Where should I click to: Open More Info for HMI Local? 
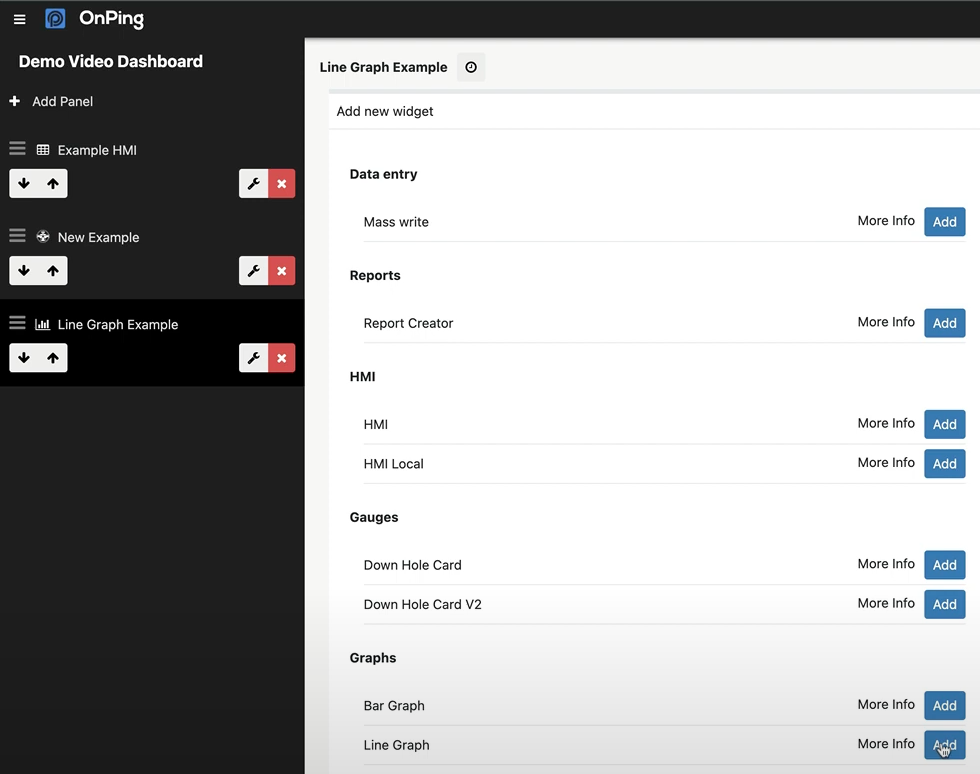click(886, 463)
